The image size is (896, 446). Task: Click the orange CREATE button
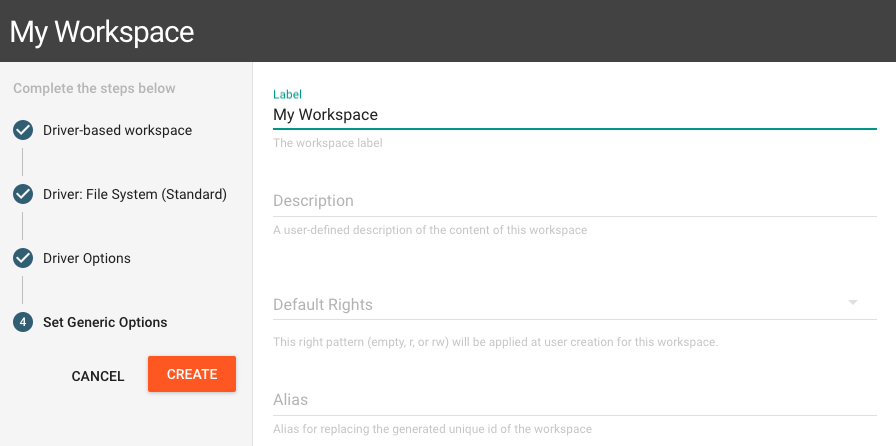pos(192,374)
